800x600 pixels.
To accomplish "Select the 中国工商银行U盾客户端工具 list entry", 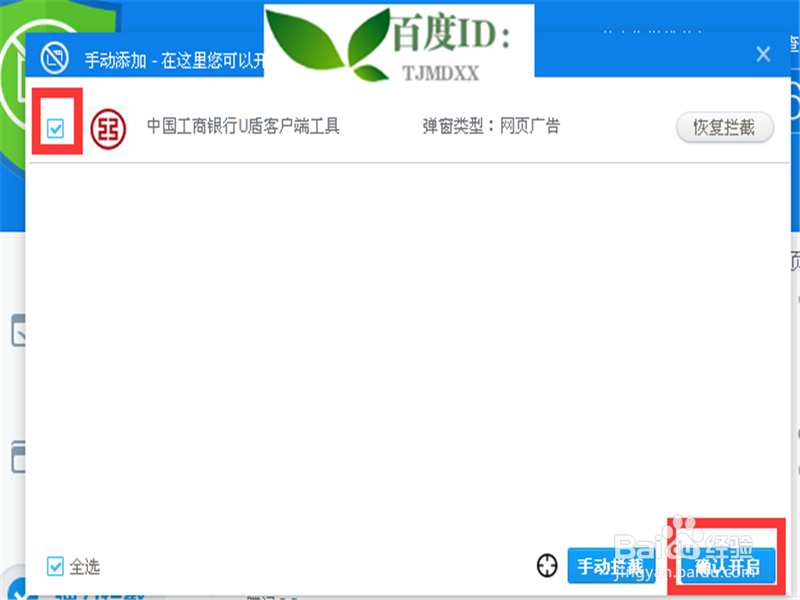I will tap(240, 127).
